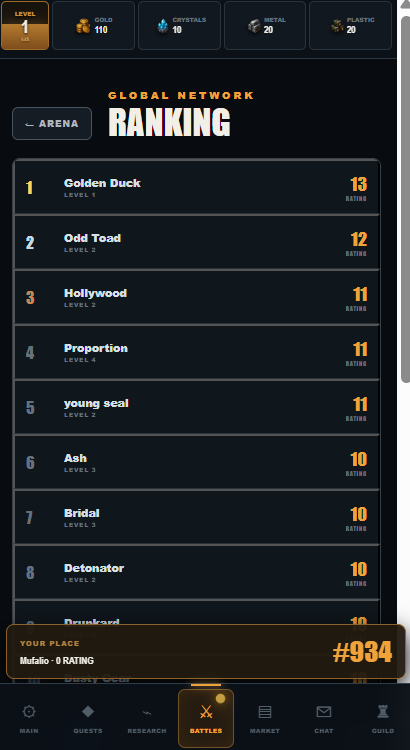Image resolution: width=410 pixels, height=750 pixels.
Task: Click the Your Place #934 banner
Action: (x=206, y=651)
